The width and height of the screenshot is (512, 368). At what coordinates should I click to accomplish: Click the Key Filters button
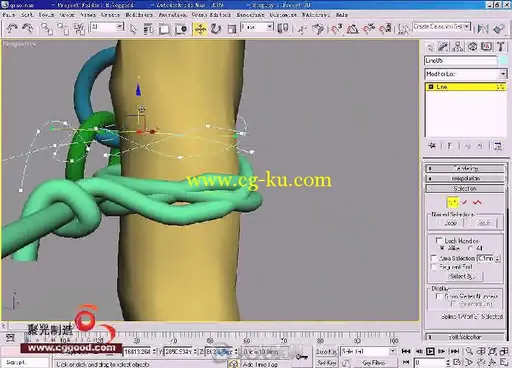(x=373, y=362)
